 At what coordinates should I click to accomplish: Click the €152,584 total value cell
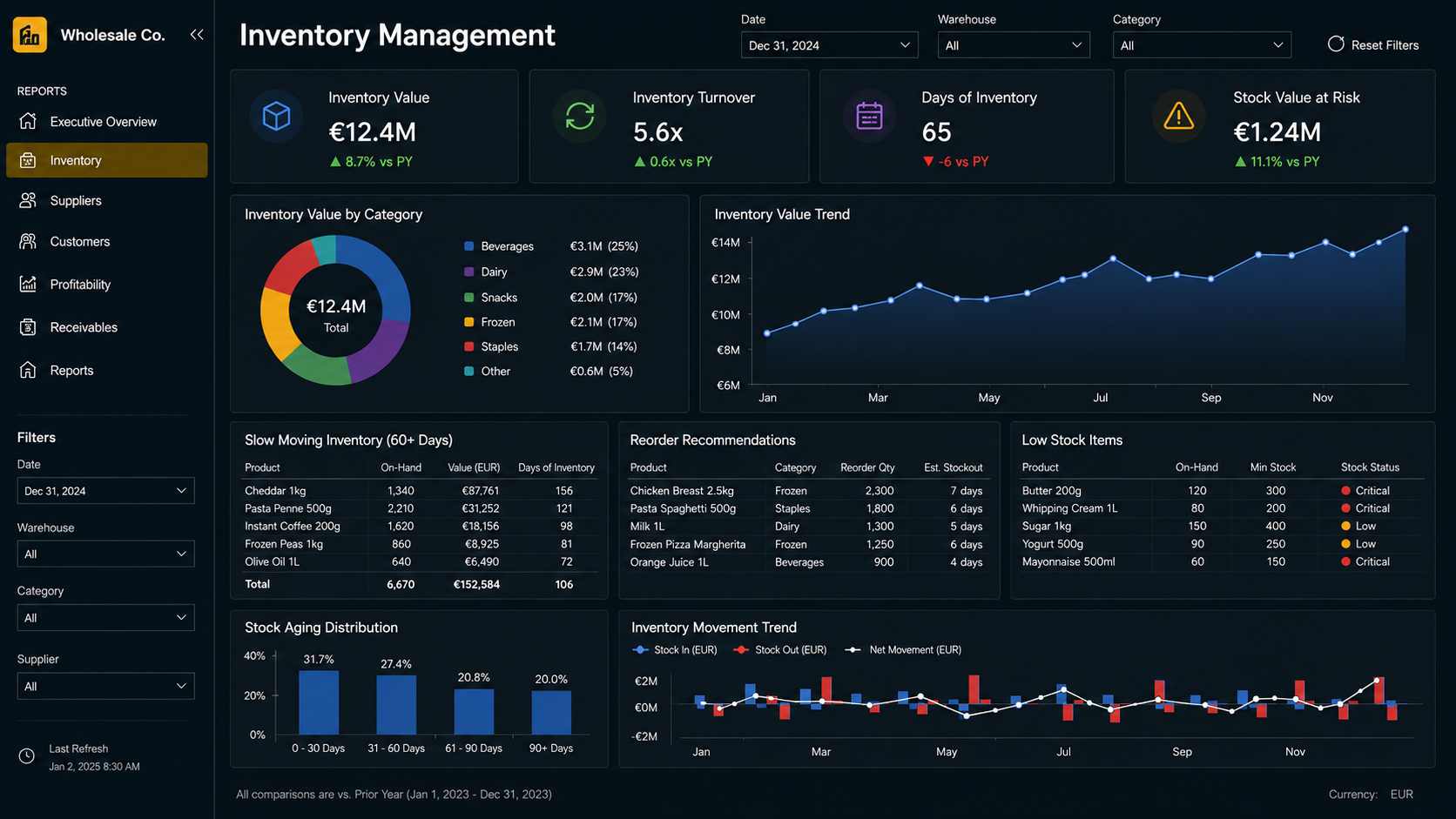pyautogui.click(x=476, y=584)
